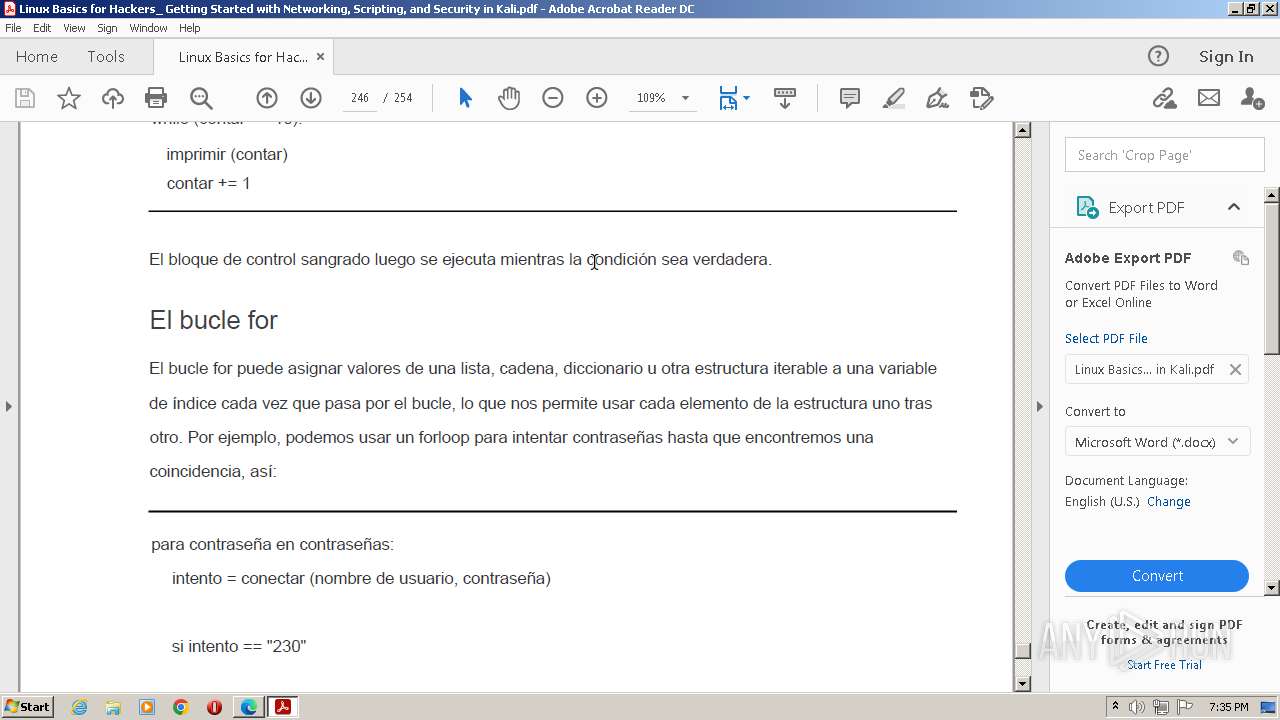
Task: Switch to the Tools tab
Action: click(106, 57)
